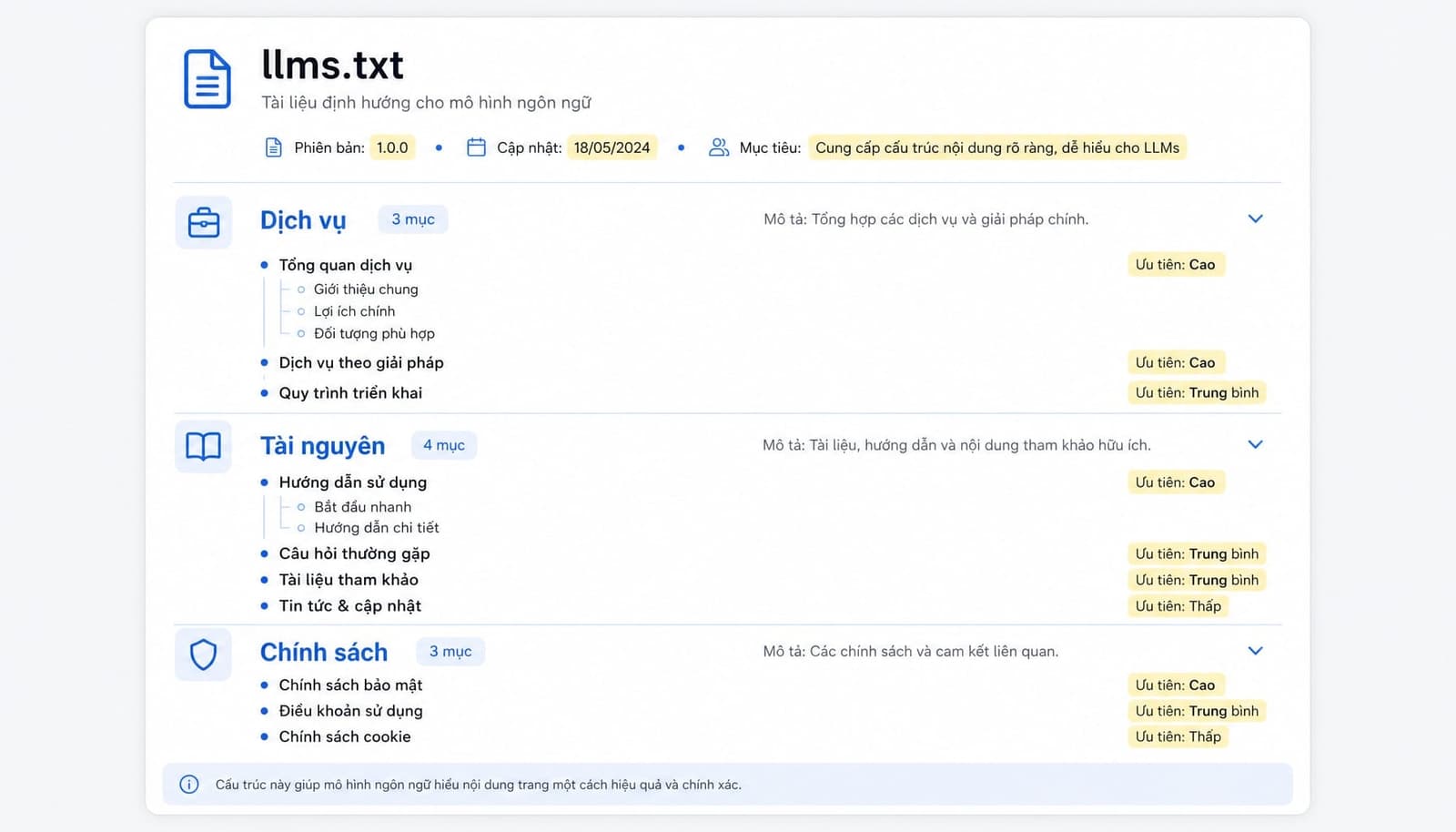Click priority badge for Tài liệu tham khảo
This screenshot has height=832, width=1456.
click(1197, 580)
